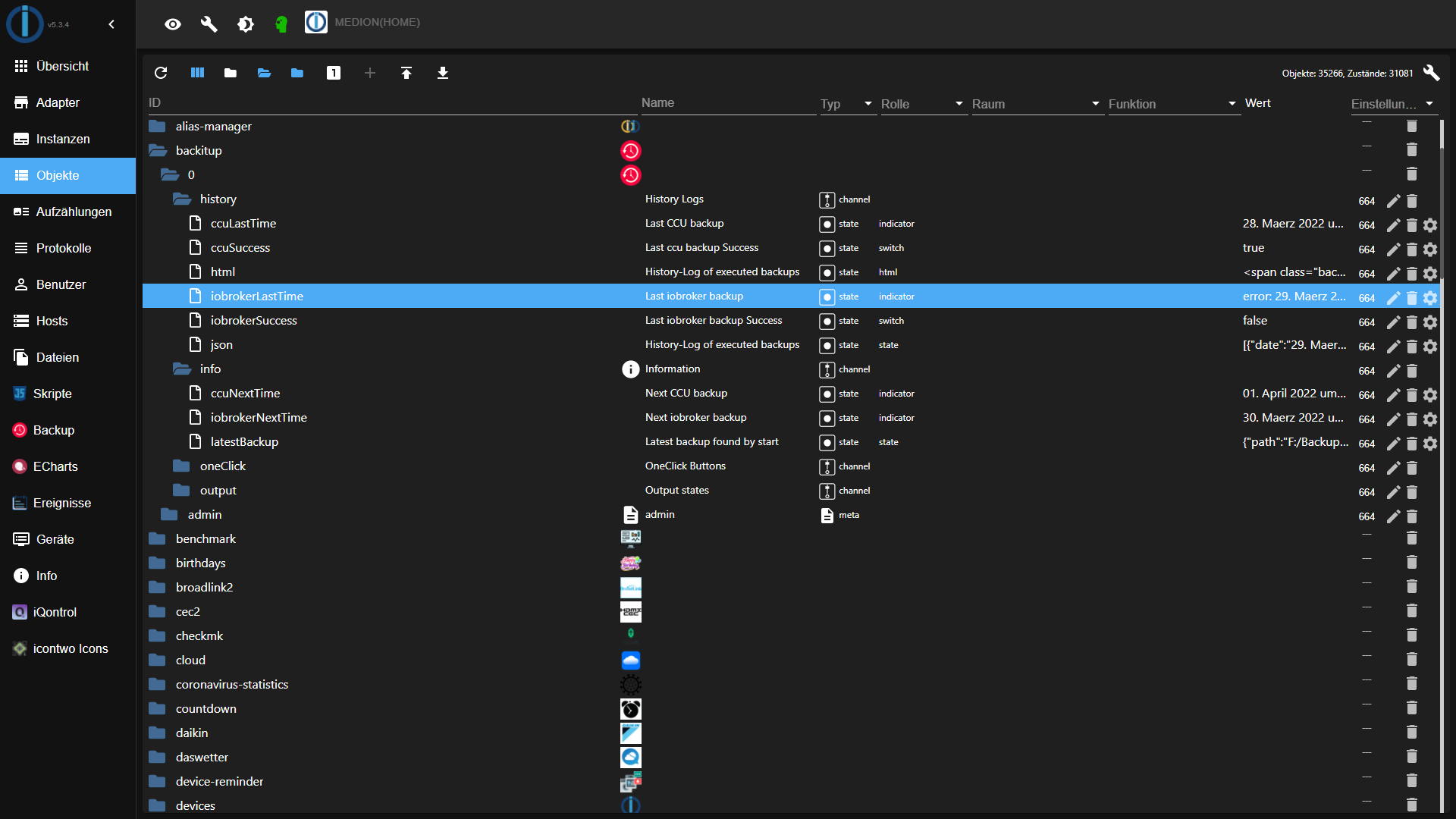Expand the benchmark folder
This screenshot has height=819, width=1456.
click(157, 539)
